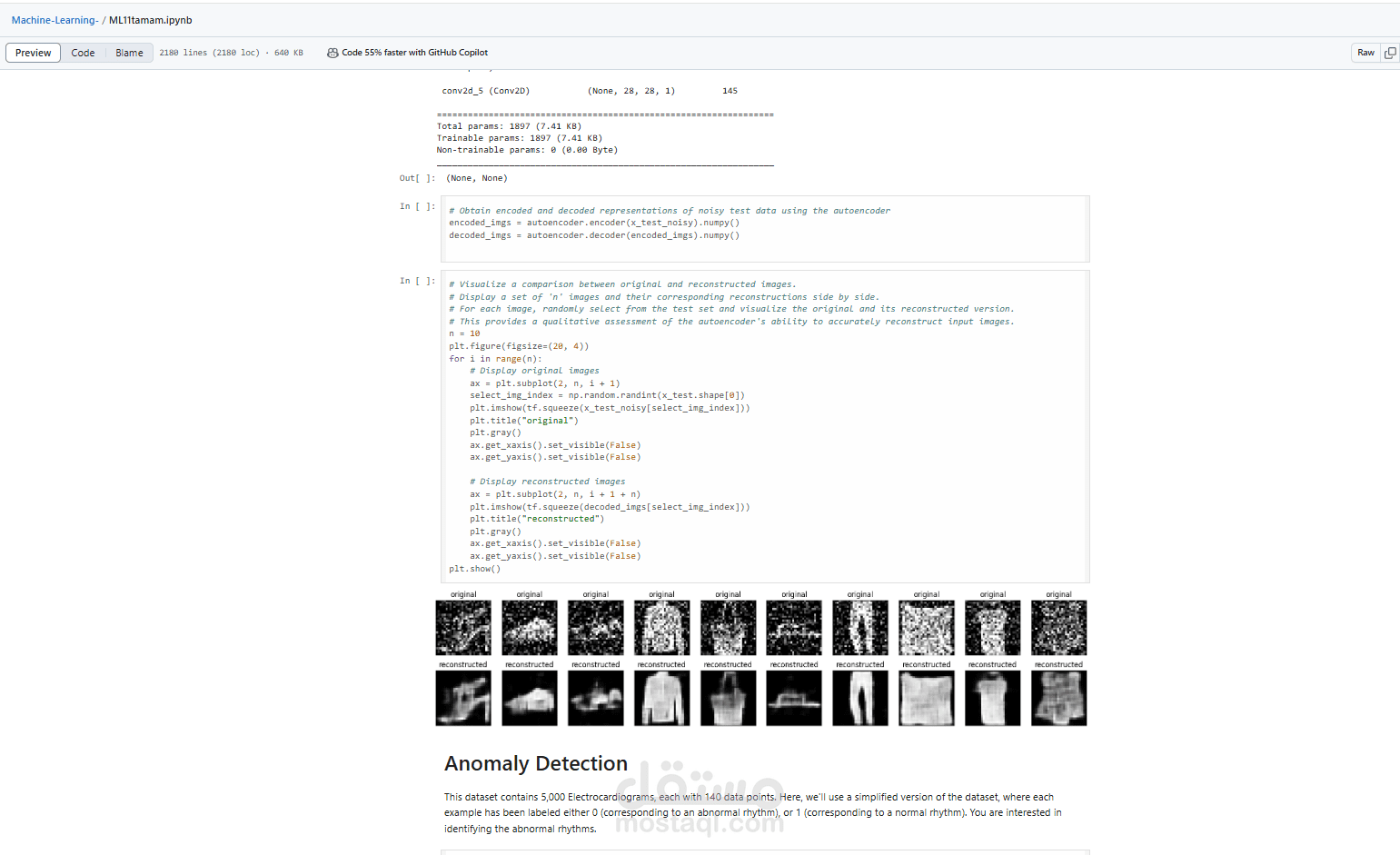Navigate to the Machine-Learning- repository breadcrumb
This screenshot has width=1400, height=855.
coord(54,19)
